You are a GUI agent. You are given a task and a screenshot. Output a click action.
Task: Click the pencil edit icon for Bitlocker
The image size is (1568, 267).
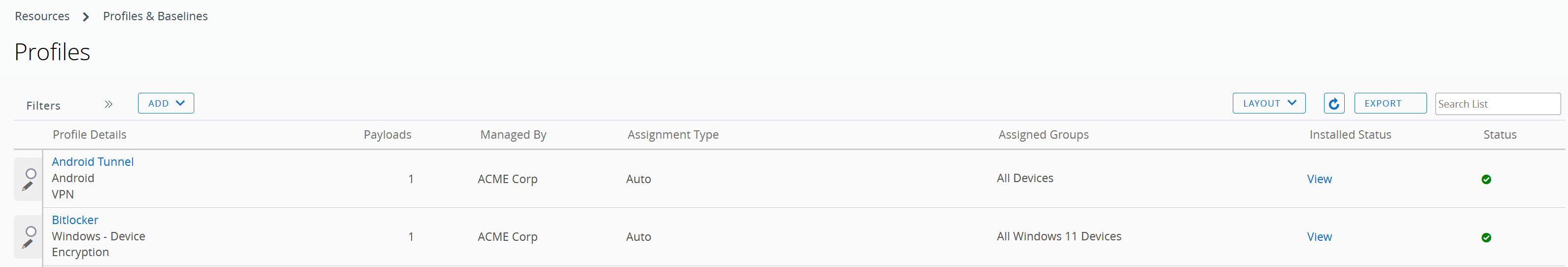coord(28,244)
